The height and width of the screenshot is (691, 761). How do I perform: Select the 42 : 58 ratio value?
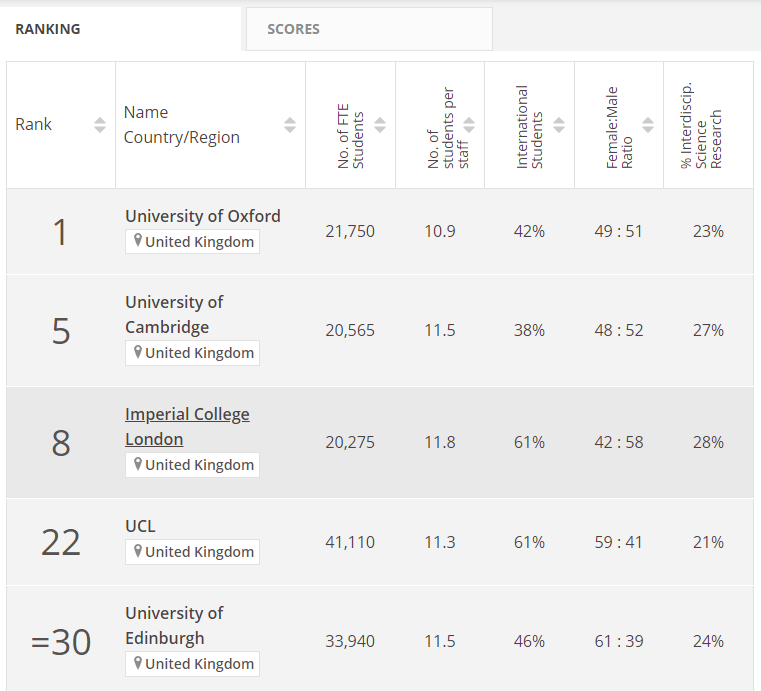[619, 443]
